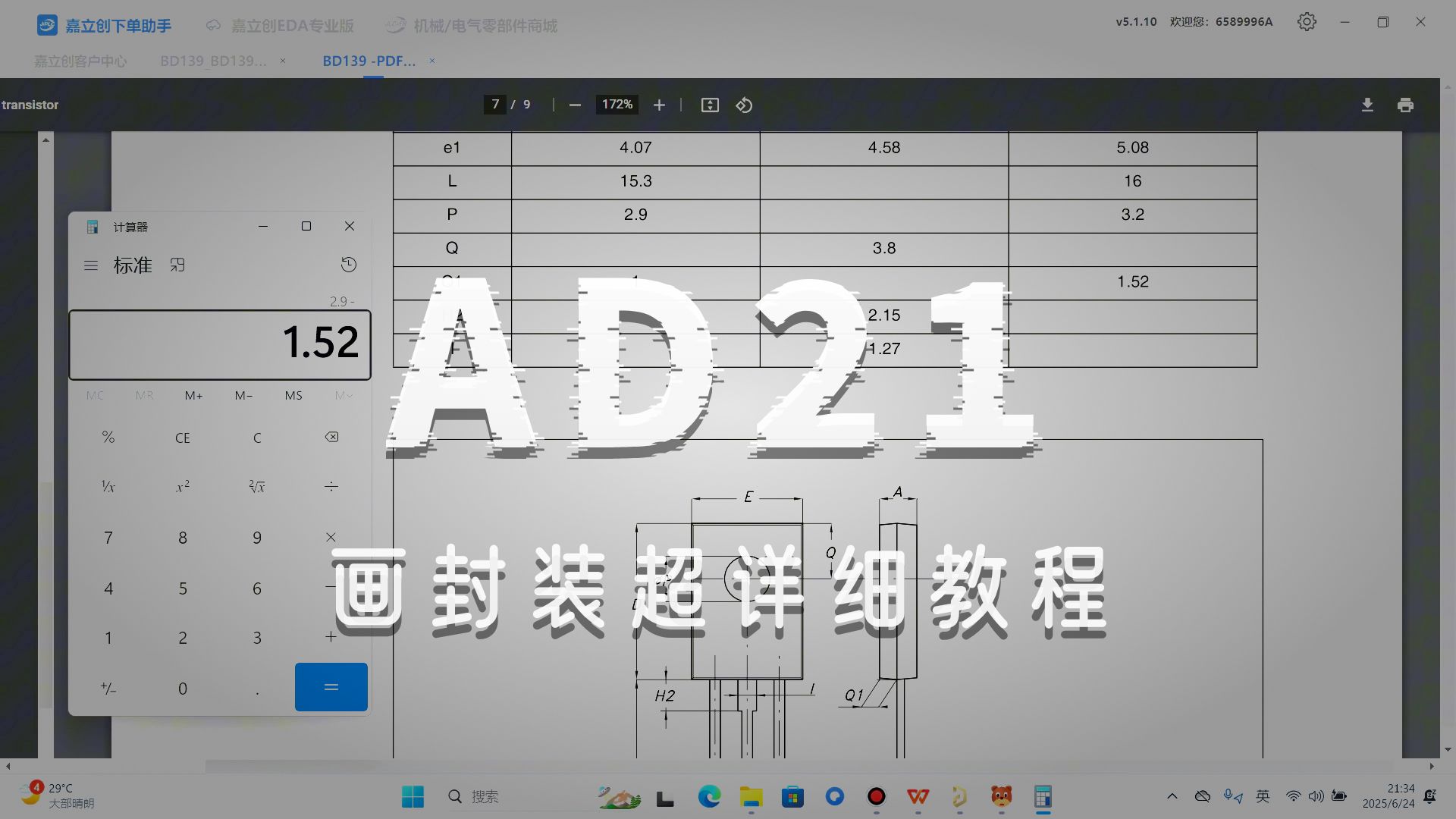The image size is (1456, 819).
Task: Click the plus/minus sign key
Action: coord(108,688)
